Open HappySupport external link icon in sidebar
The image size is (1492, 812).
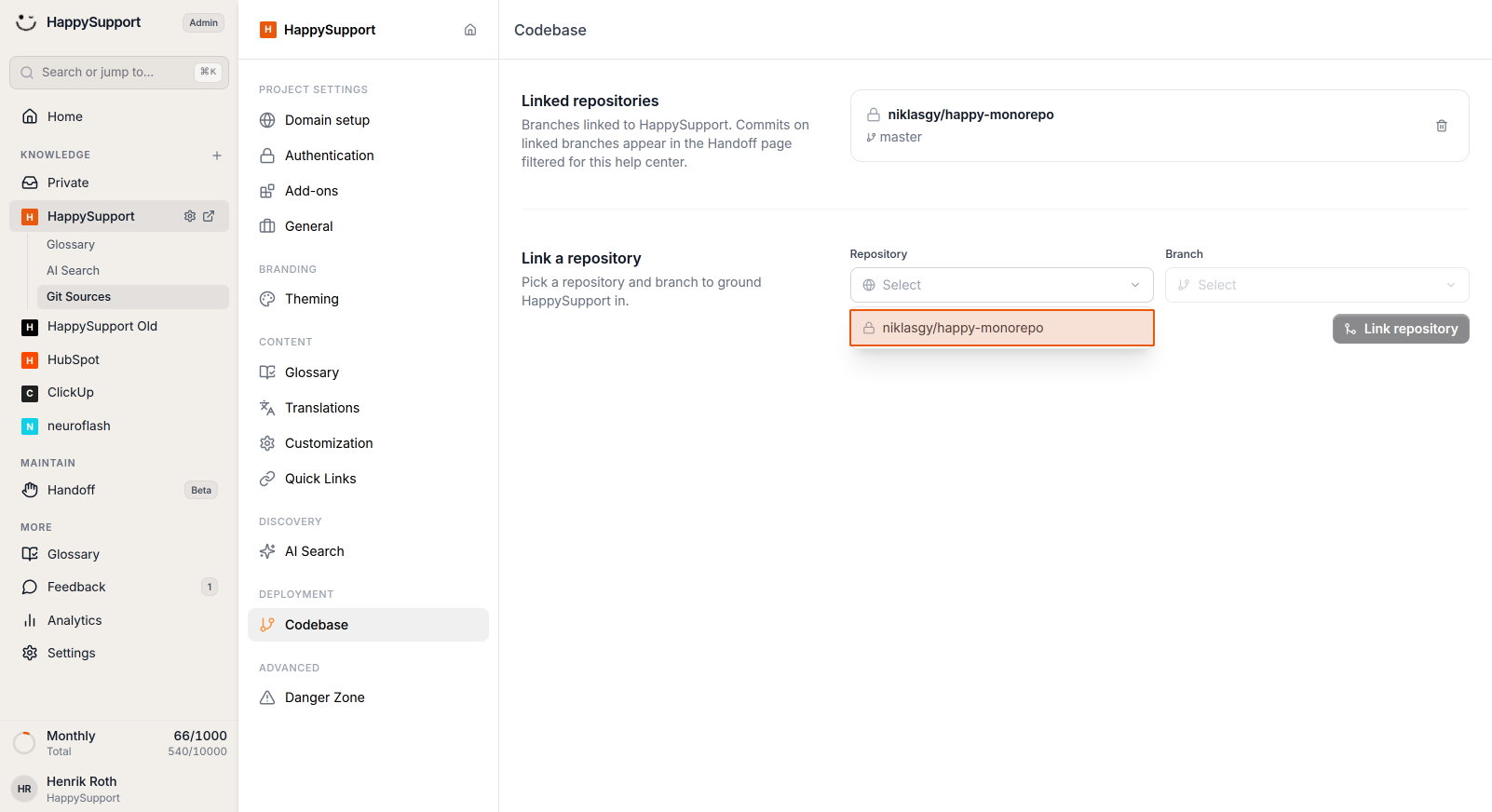209,216
